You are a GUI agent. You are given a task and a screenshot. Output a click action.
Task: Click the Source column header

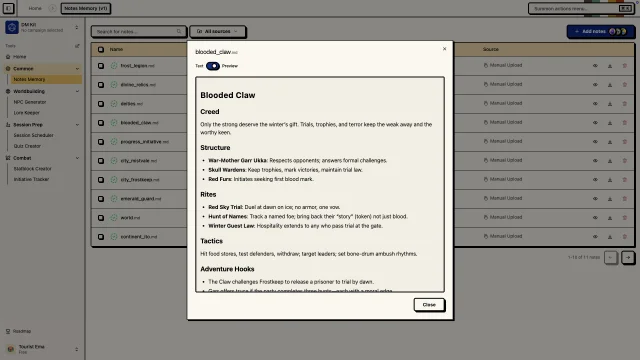pyautogui.click(x=491, y=49)
